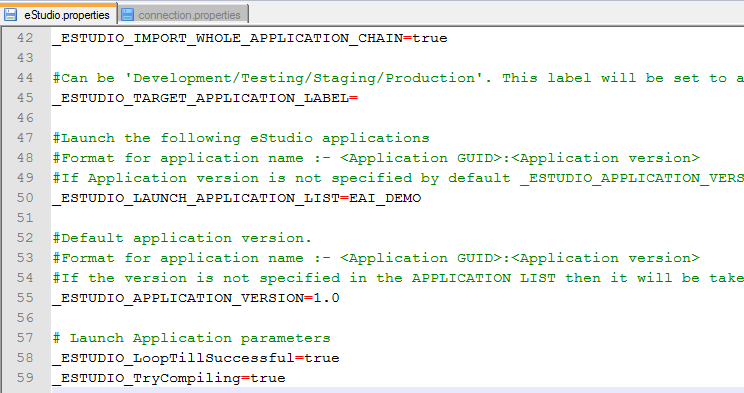Click the '# Launch Application parameters' comment
Screen dimensions: 744x393
[192, 338]
